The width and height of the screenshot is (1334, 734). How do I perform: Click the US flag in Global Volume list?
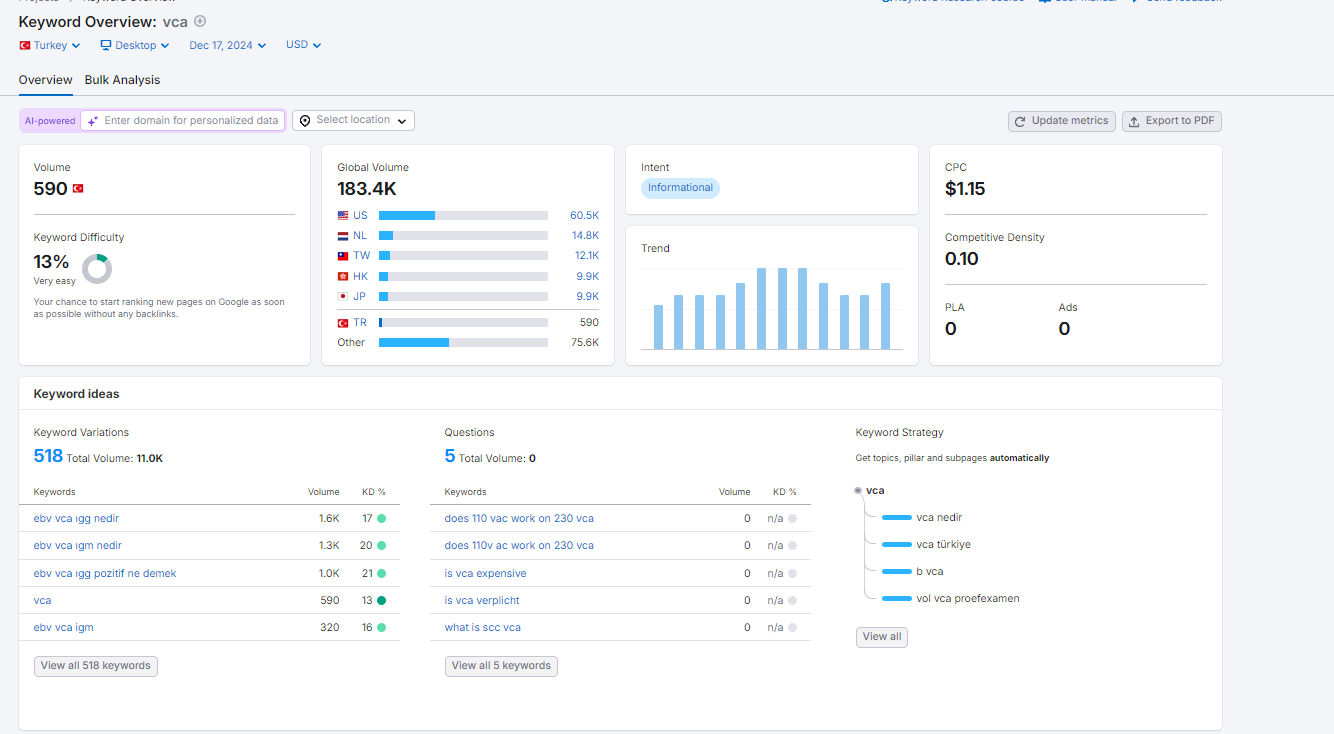click(x=343, y=215)
